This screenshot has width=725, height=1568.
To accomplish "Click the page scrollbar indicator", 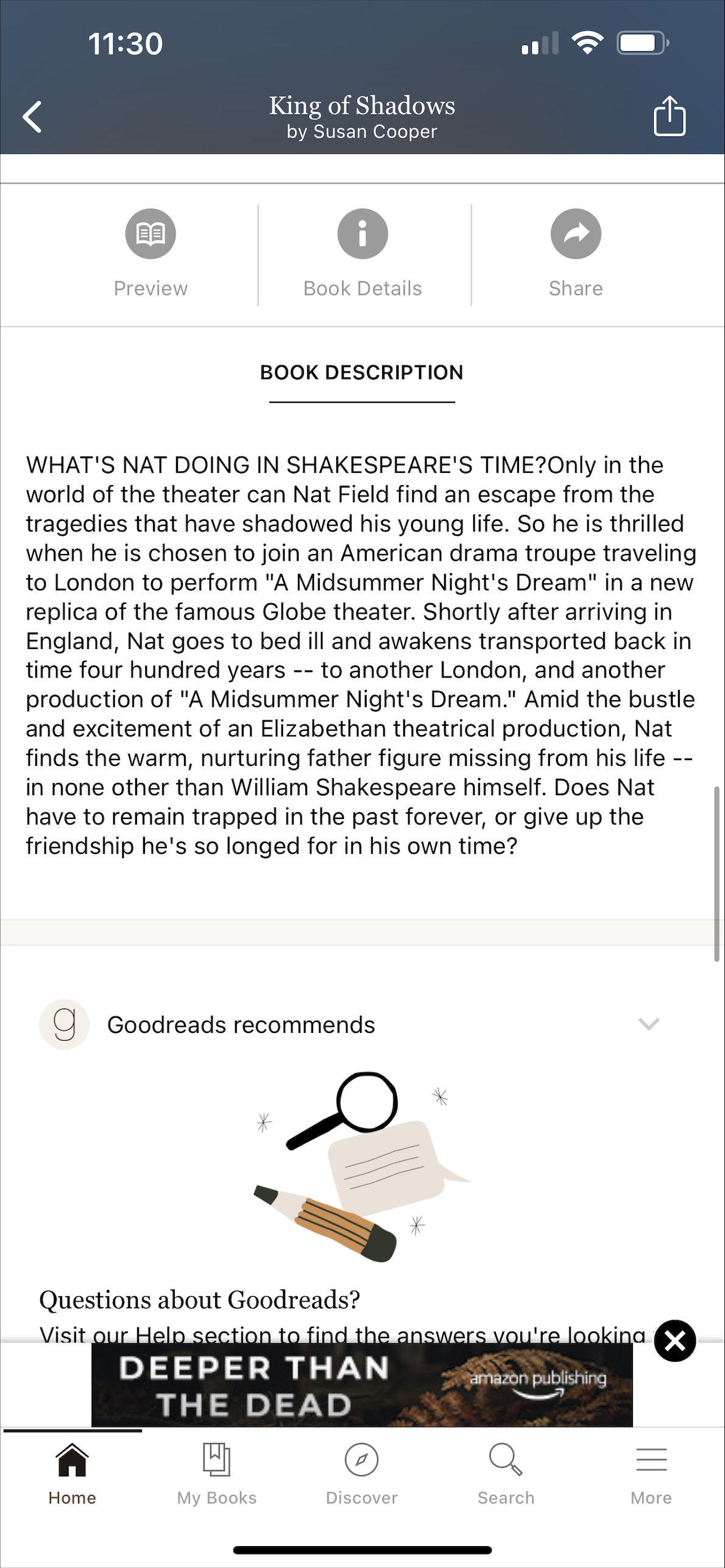I will point(716,873).
